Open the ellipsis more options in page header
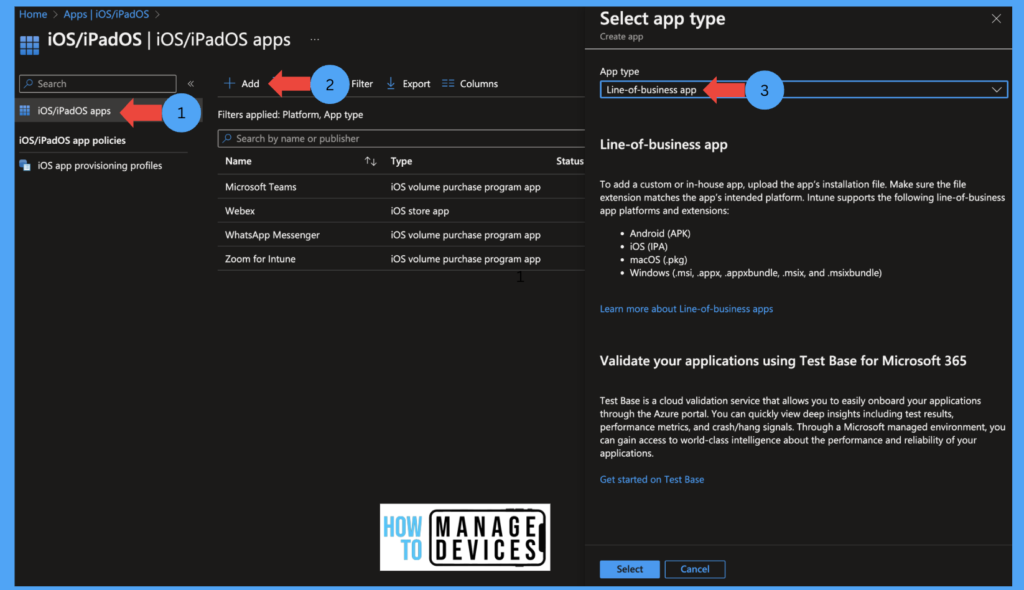 (x=315, y=39)
